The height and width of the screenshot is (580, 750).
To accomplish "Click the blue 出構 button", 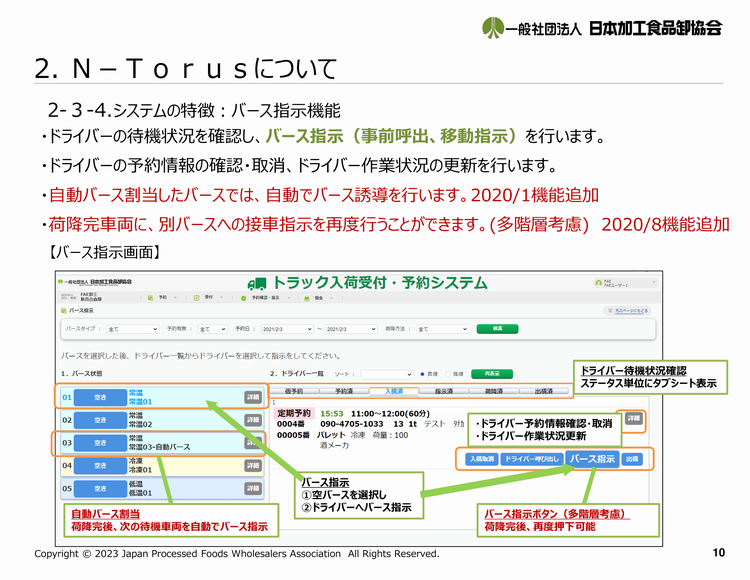I will (632, 460).
